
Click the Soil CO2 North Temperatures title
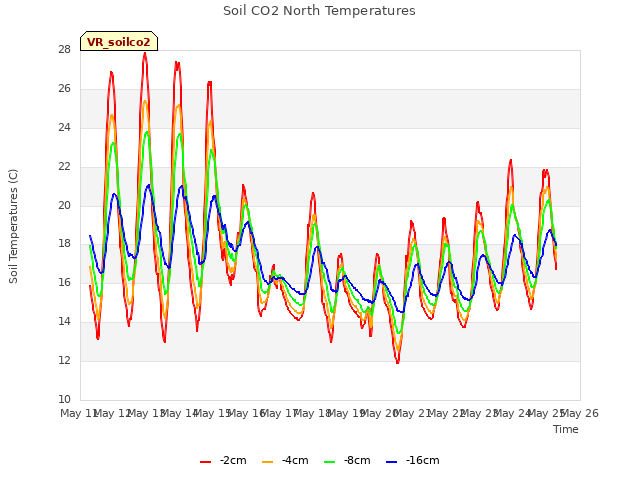(x=319, y=11)
